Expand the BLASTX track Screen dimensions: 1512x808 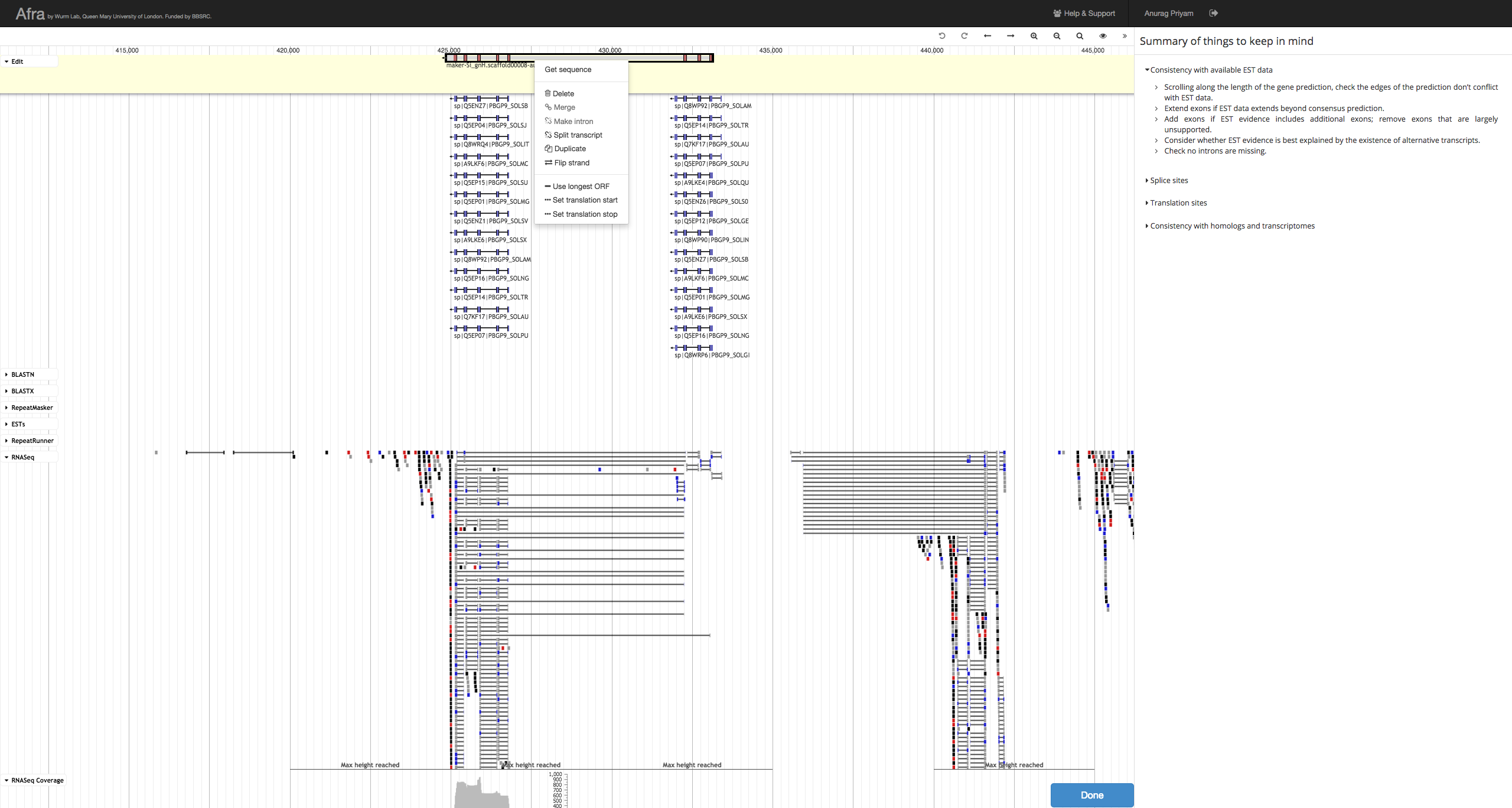[x=22, y=391]
